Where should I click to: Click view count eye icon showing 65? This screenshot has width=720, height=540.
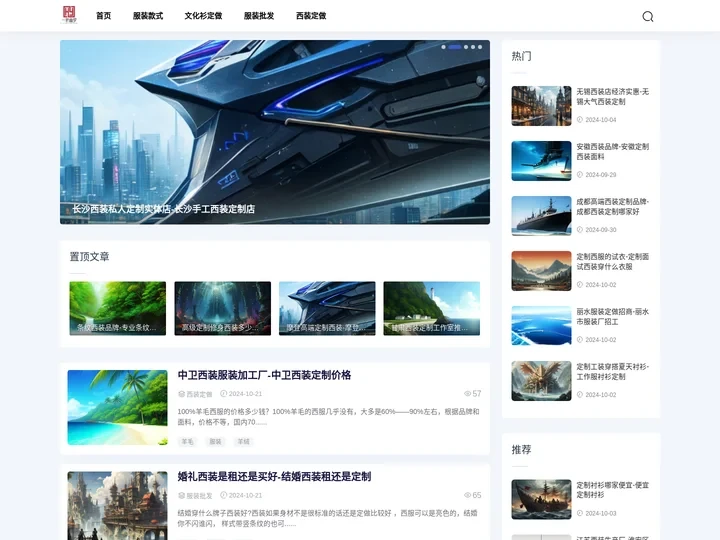click(x=467, y=495)
